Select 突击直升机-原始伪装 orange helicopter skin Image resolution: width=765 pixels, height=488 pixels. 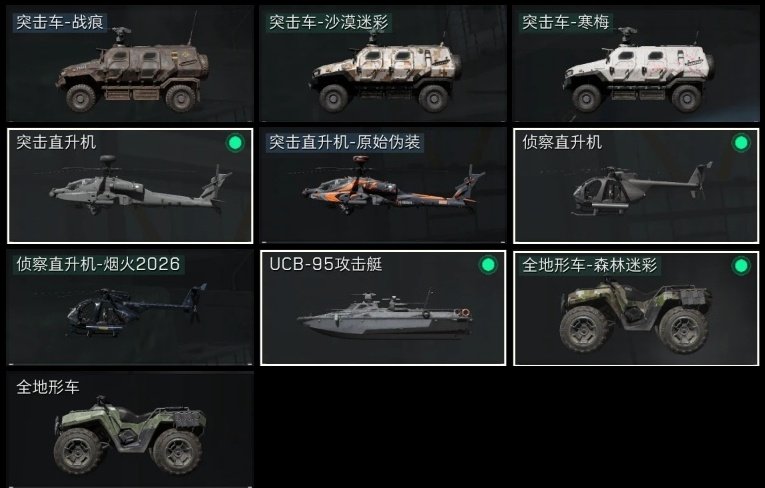(383, 185)
